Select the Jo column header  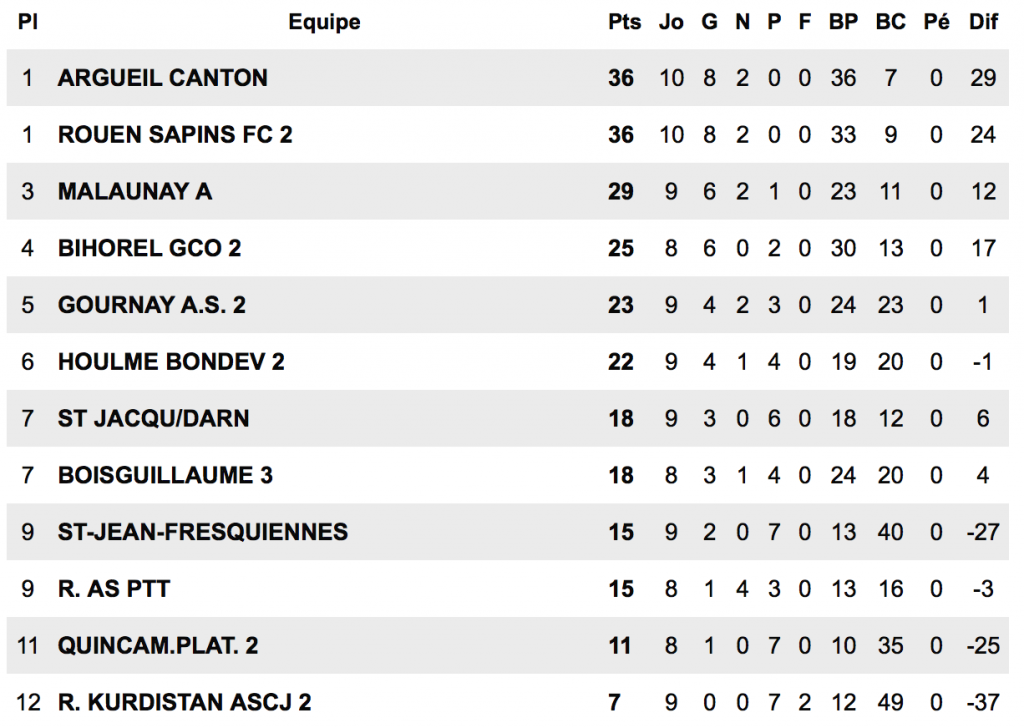coord(671,22)
